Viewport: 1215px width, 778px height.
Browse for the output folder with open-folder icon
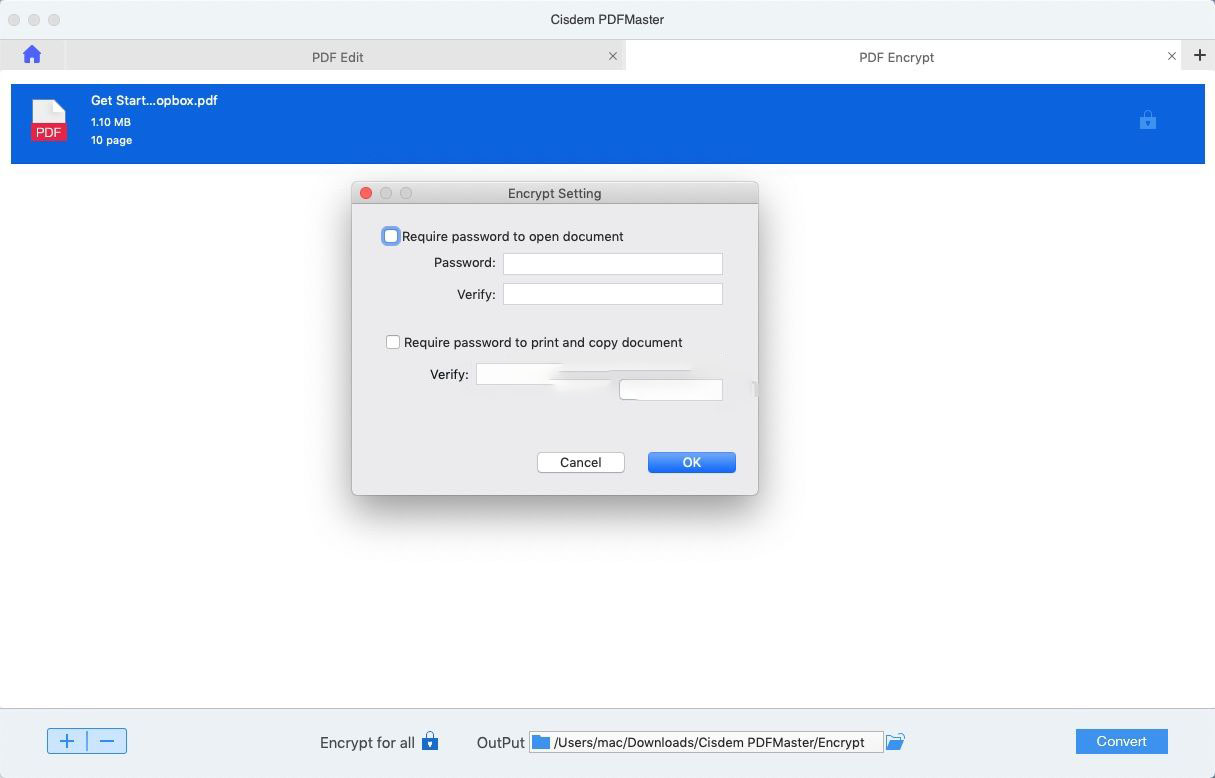pos(895,742)
